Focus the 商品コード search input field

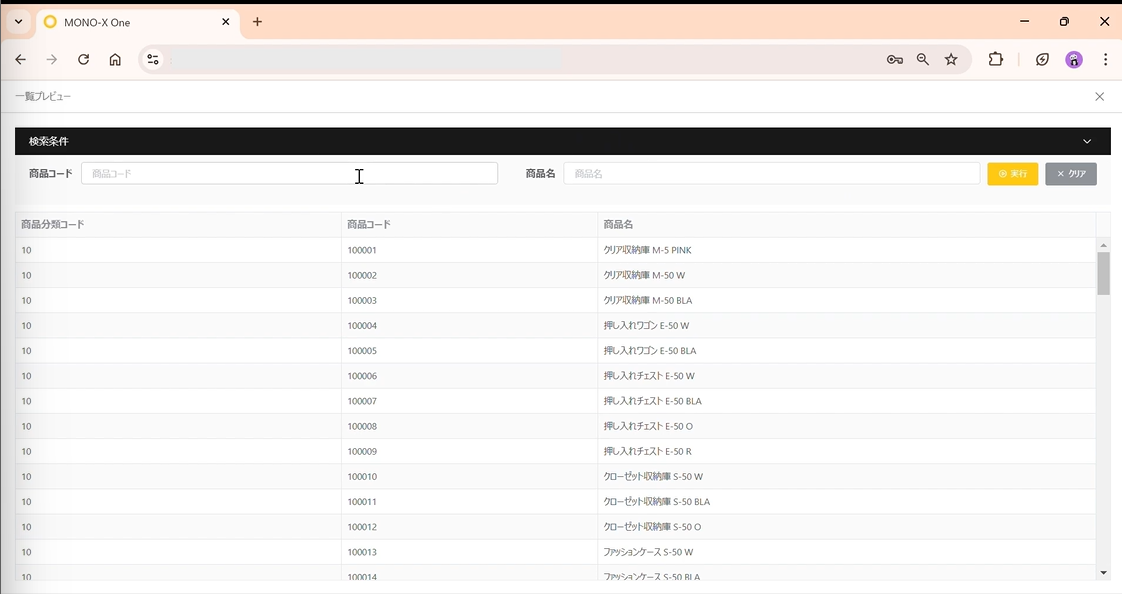[289, 173]
